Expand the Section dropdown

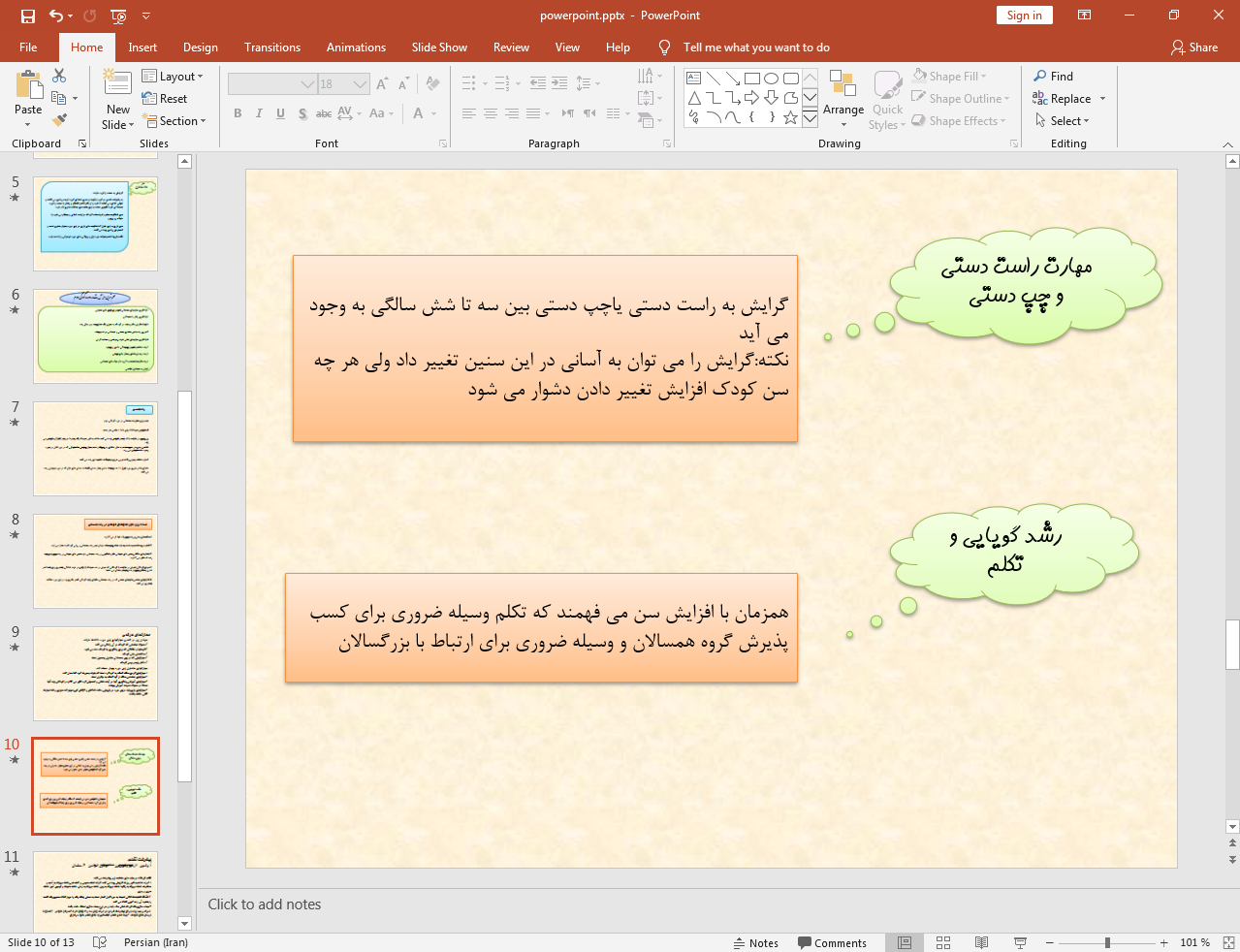point(175,120)
